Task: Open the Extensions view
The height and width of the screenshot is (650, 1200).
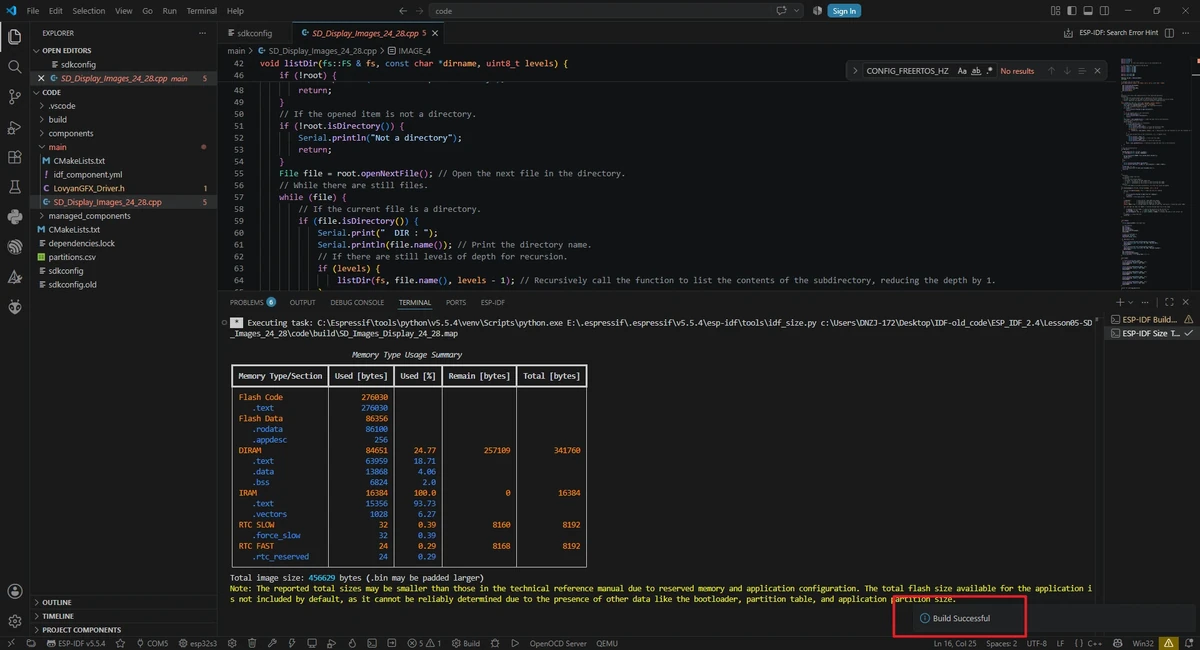Action: (15, 157)
